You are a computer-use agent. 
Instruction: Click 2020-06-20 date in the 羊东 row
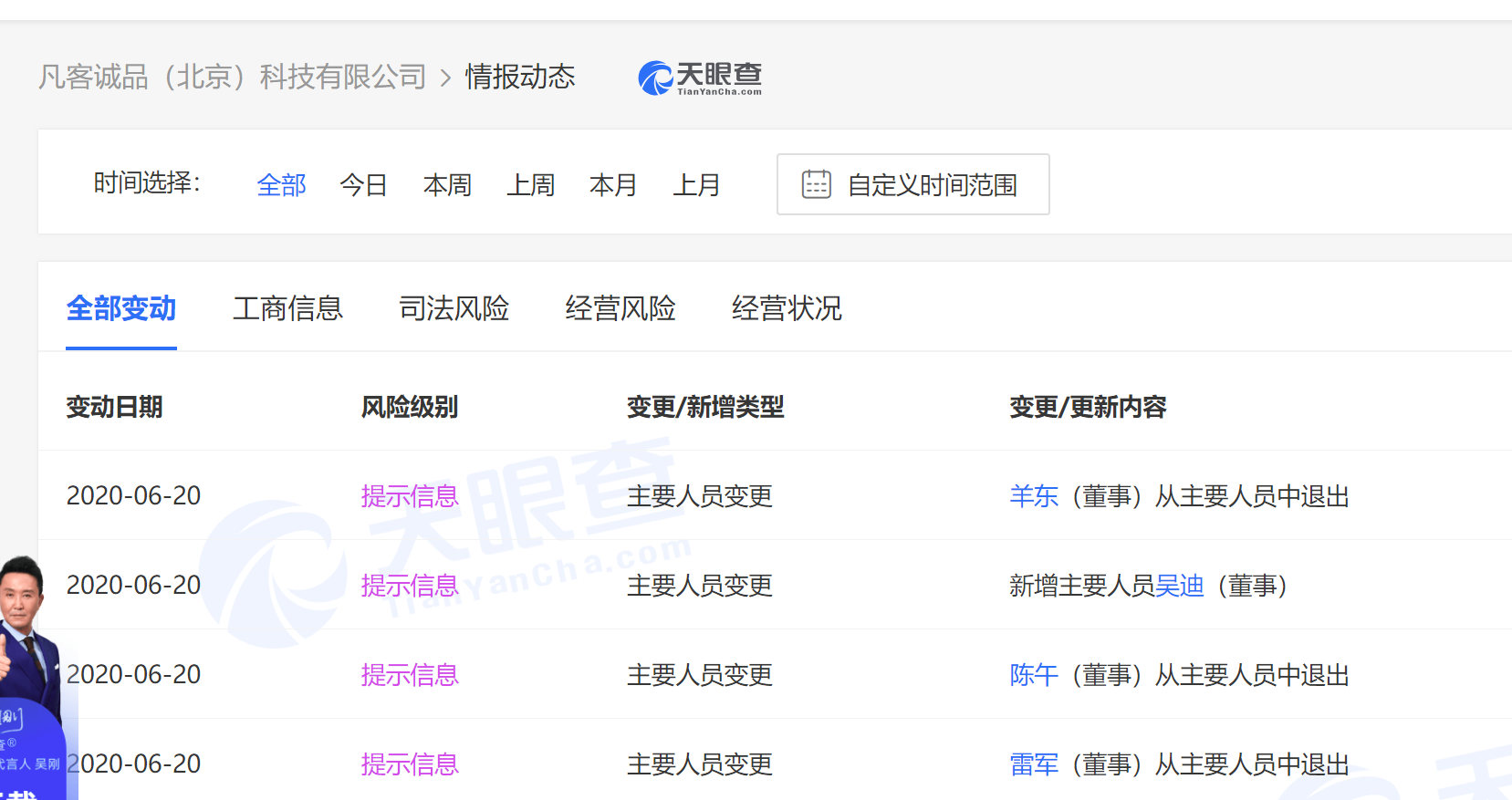[133, 495]
